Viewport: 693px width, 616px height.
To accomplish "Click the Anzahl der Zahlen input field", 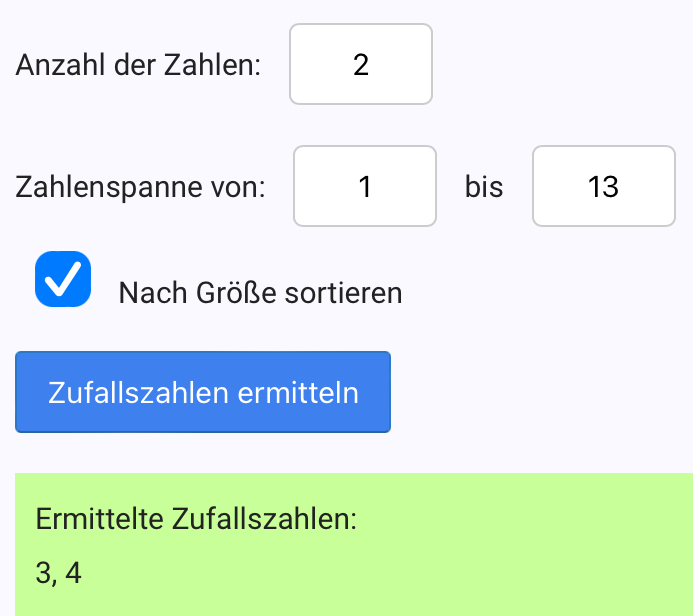I will point(361,64).
